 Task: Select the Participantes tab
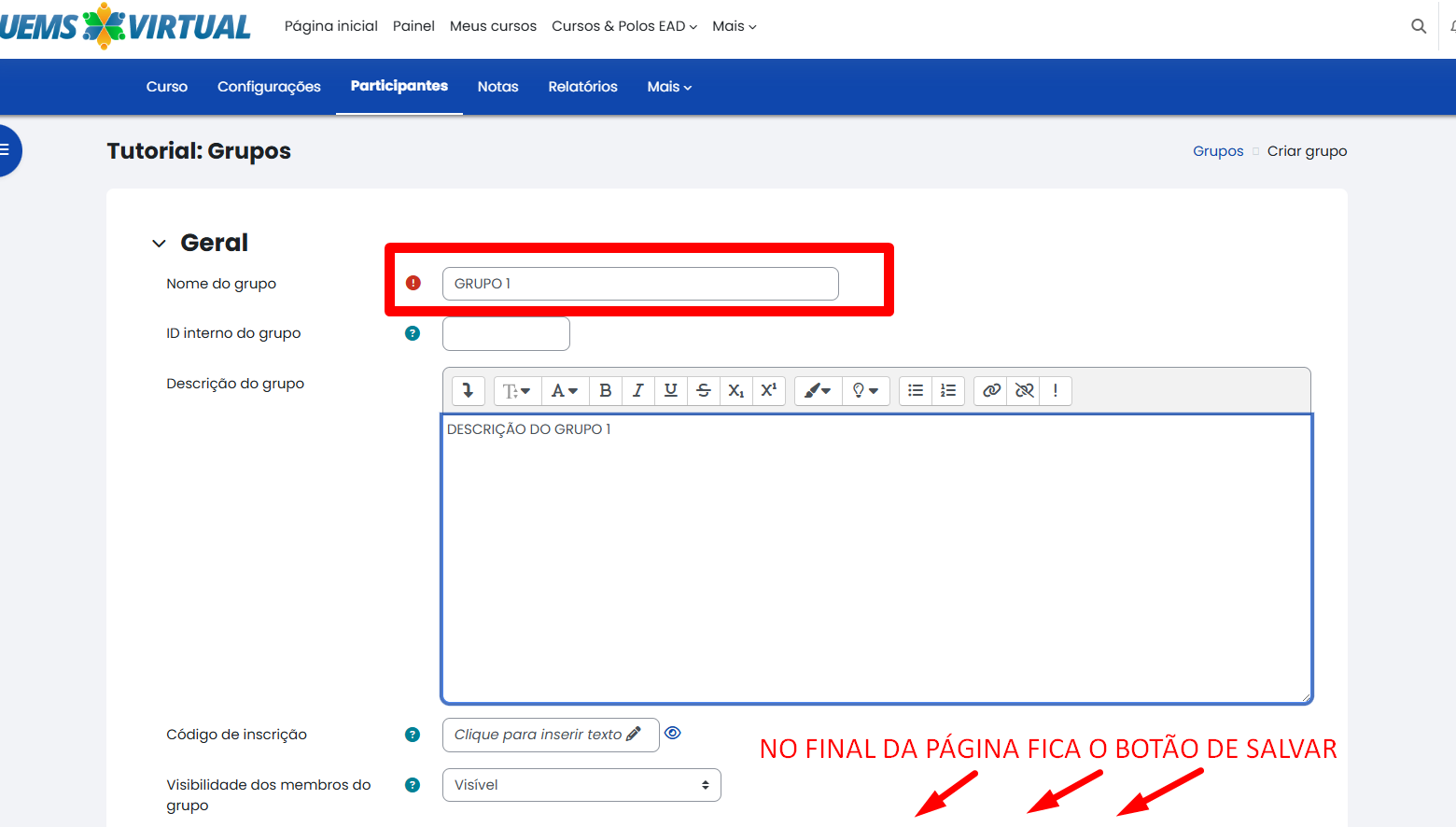(399, 86)
